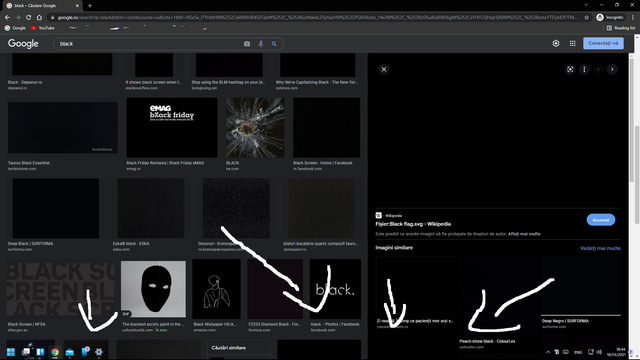Open the 'black.' Photos Facebook thumbnail
The height and width of the screenshot is (360, 640).
pyautogui.click(x=335, y=289)
